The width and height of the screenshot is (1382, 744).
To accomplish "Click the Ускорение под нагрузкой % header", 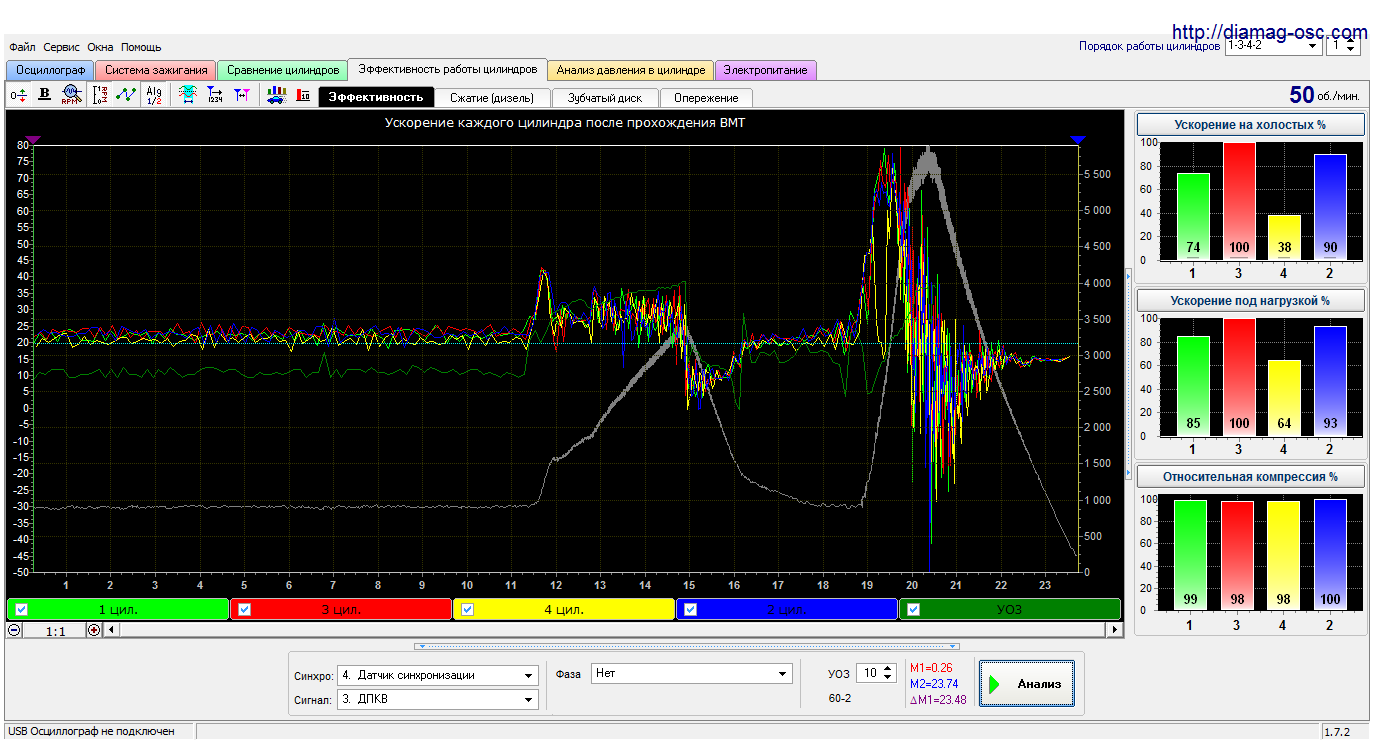I will pos(1250,300).
